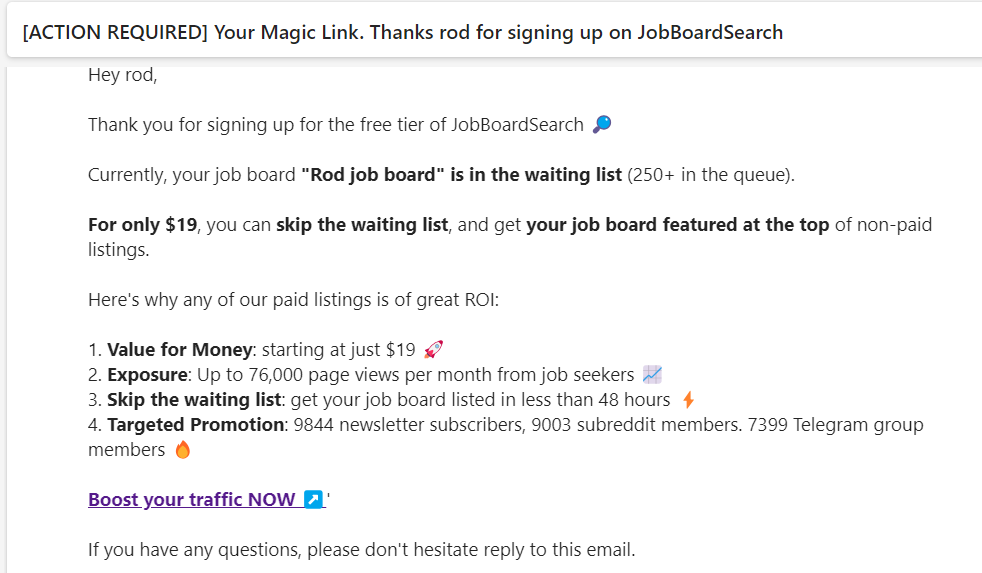The image size is (982, 573).
Task: Click the fire emoji after "members"
Action: tap(182, 450)
